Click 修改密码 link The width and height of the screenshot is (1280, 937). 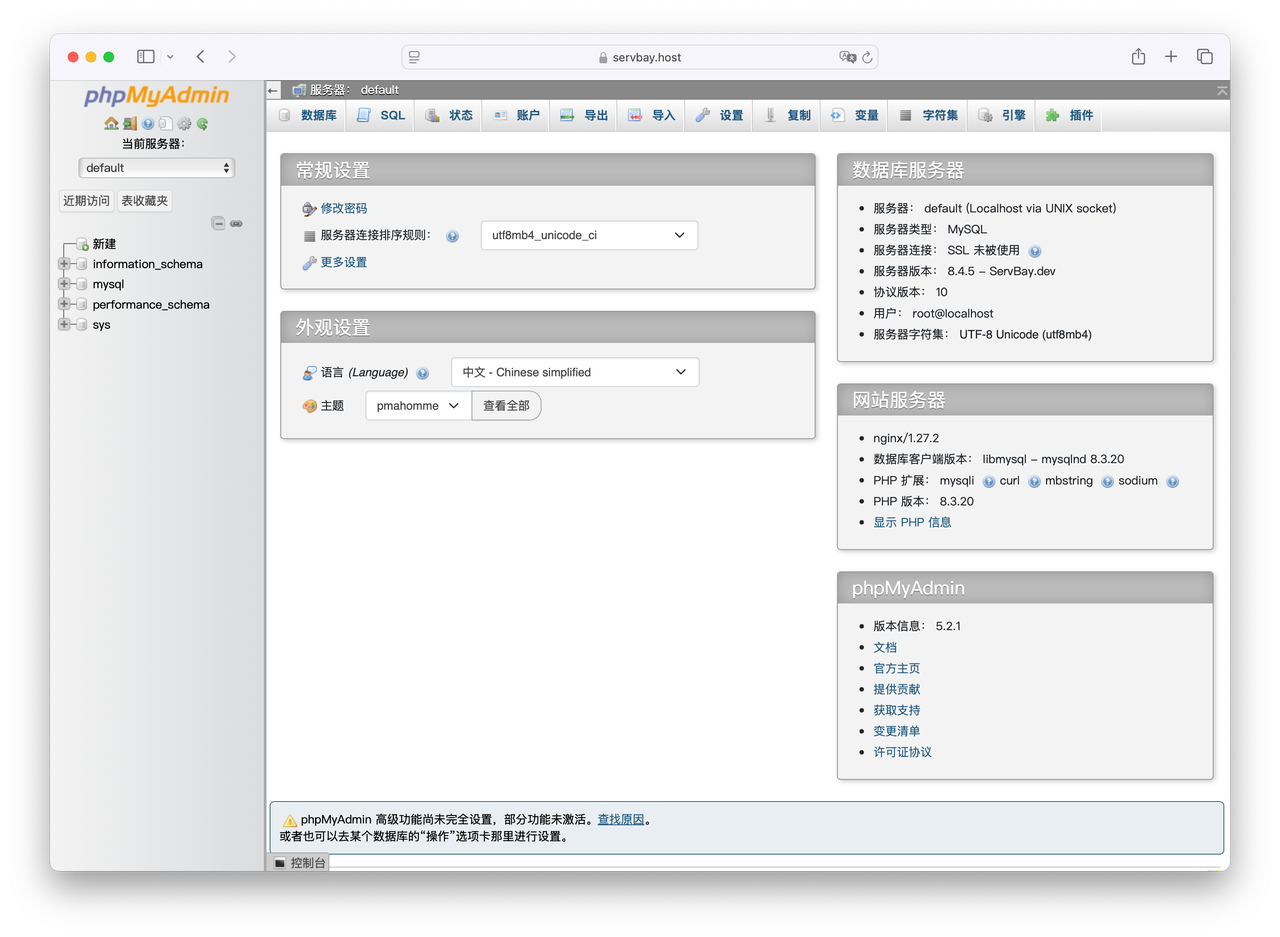(344, 208)
